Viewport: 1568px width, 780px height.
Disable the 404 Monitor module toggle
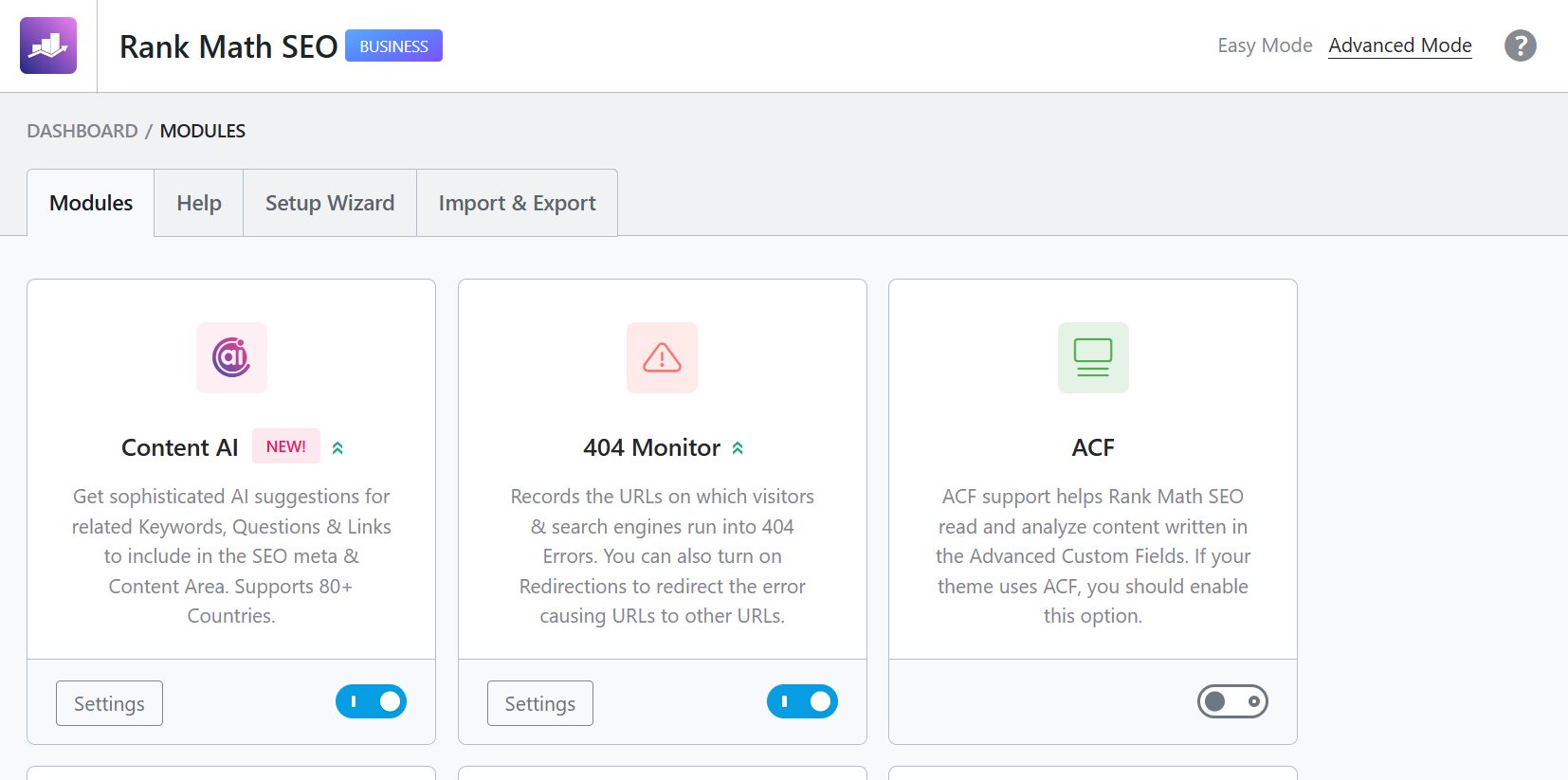coord(802,701)
